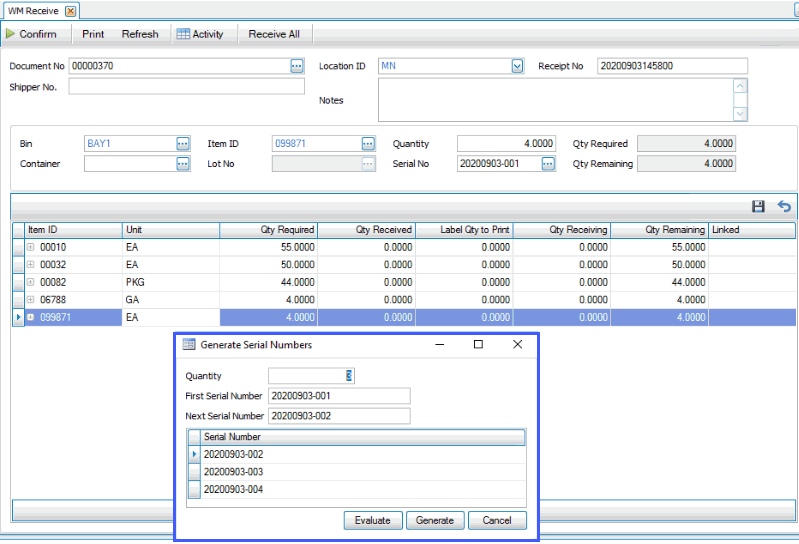Open the Container lookup ellipsis button

click(x=183, y=164)
